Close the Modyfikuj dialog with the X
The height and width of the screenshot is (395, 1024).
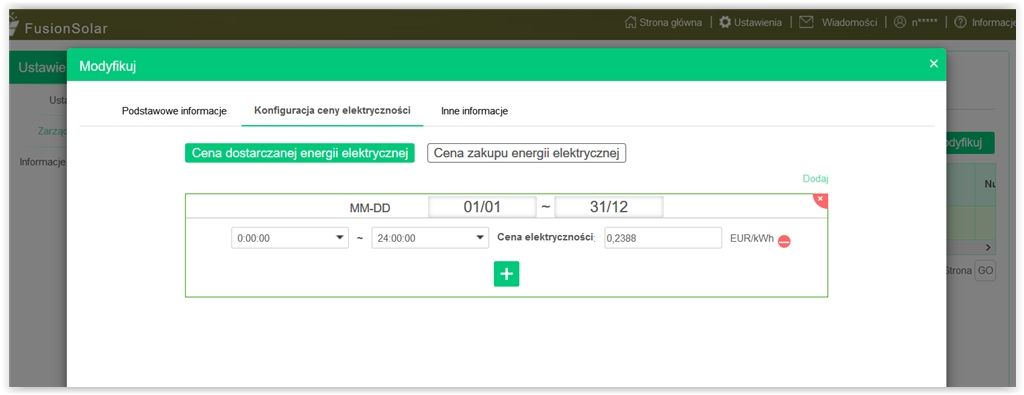tap(933, 63)
